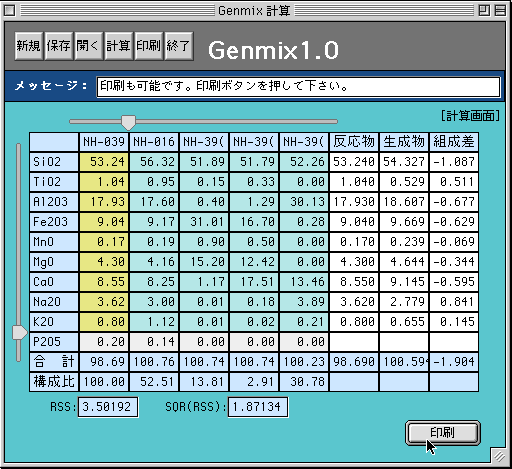
Task: Click the NH-039 column header
Action: [104, 142]
